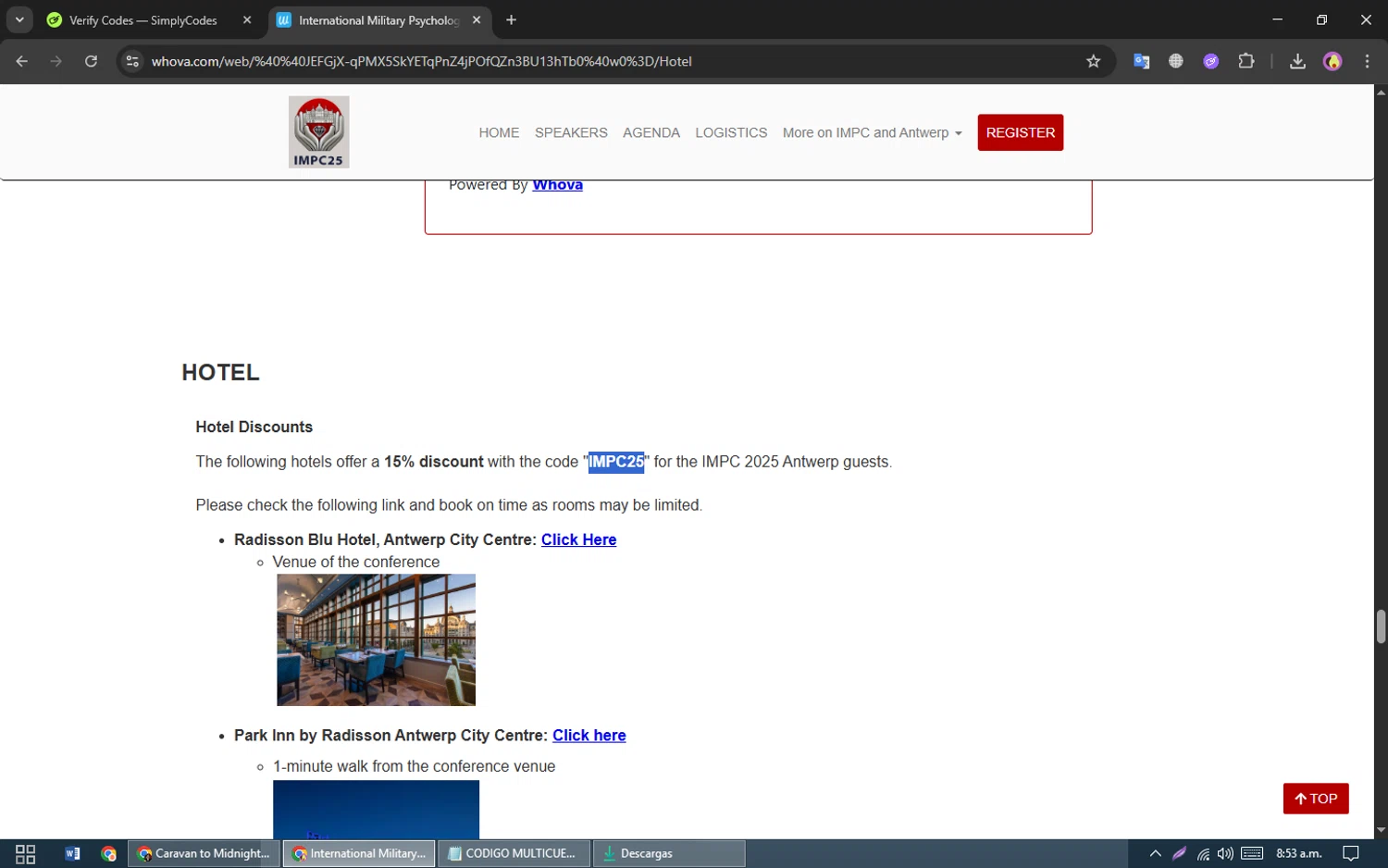Click the scrollbar up arrow
Viewport: 1388px width, 868px height.
coord(1381,92)
